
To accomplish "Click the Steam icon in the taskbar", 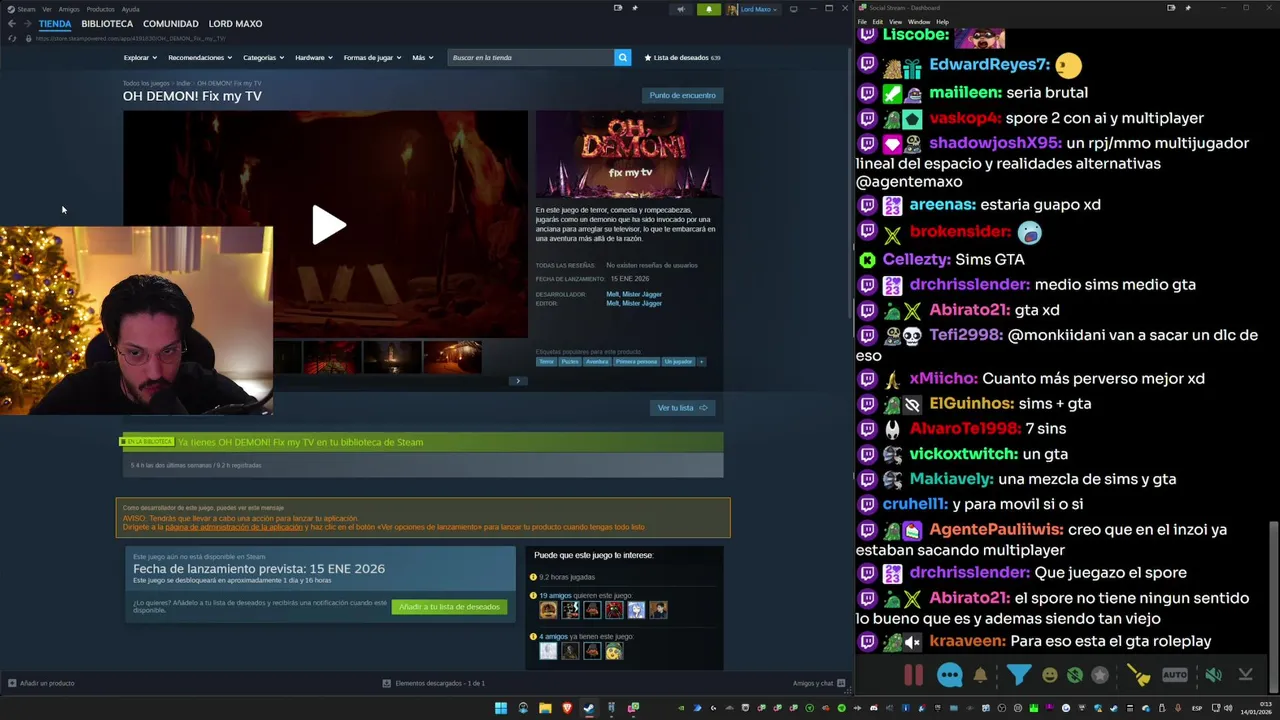I will click(x=589, y=708).
